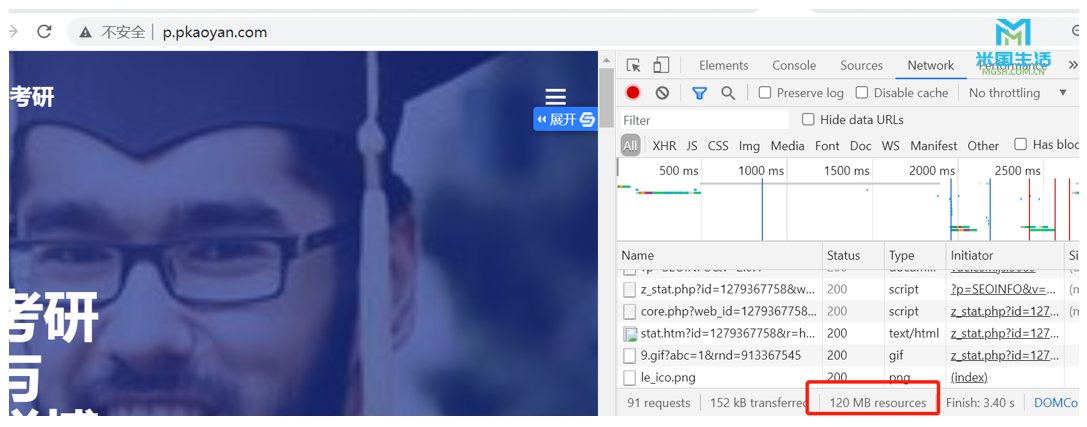Filter requests by Doc
Screen dimensions: 1087x427
click(x=860, y=146)
